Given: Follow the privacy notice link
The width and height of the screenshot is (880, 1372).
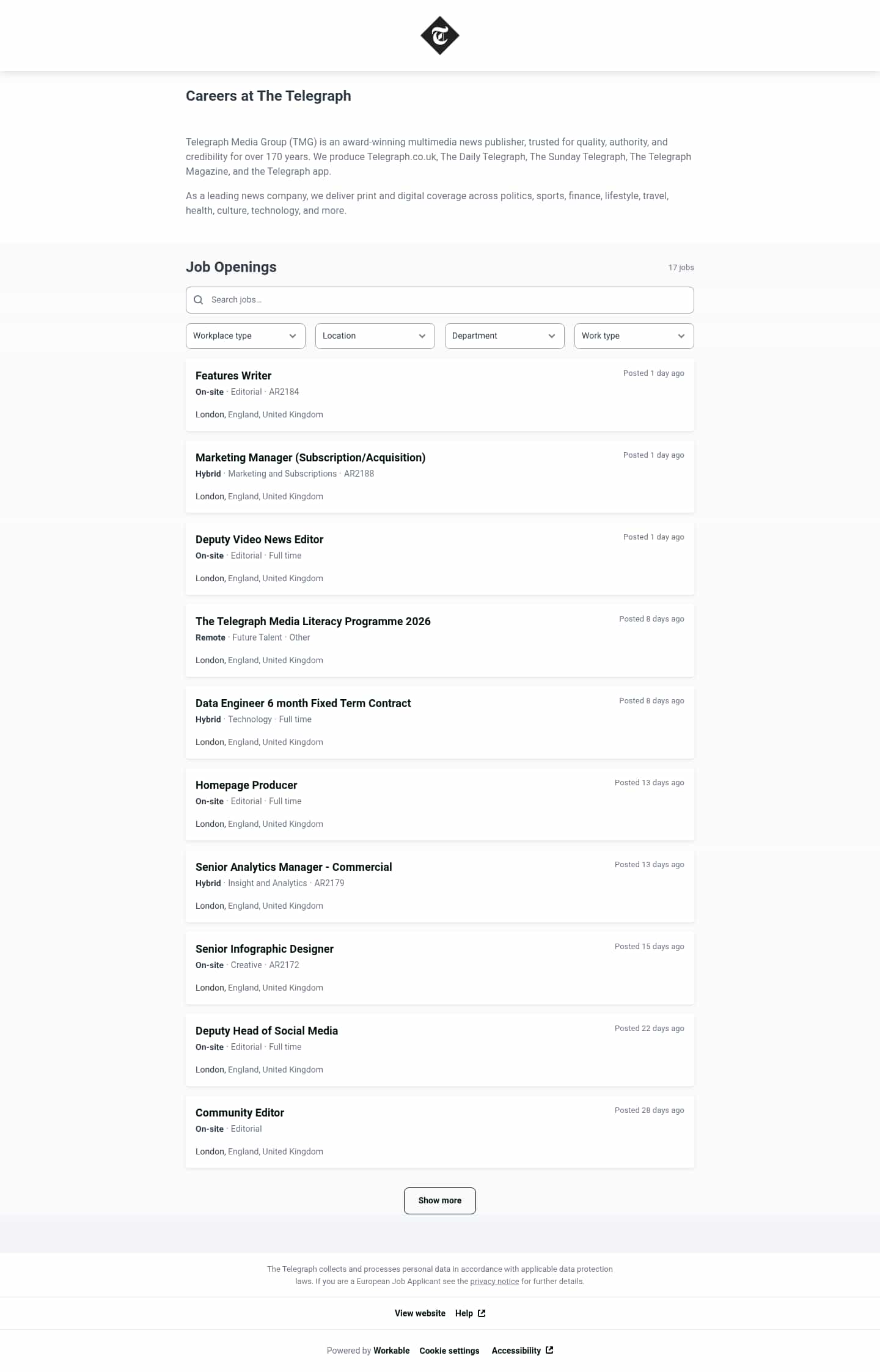Looking at the screenshot, I should point(494,1282).
